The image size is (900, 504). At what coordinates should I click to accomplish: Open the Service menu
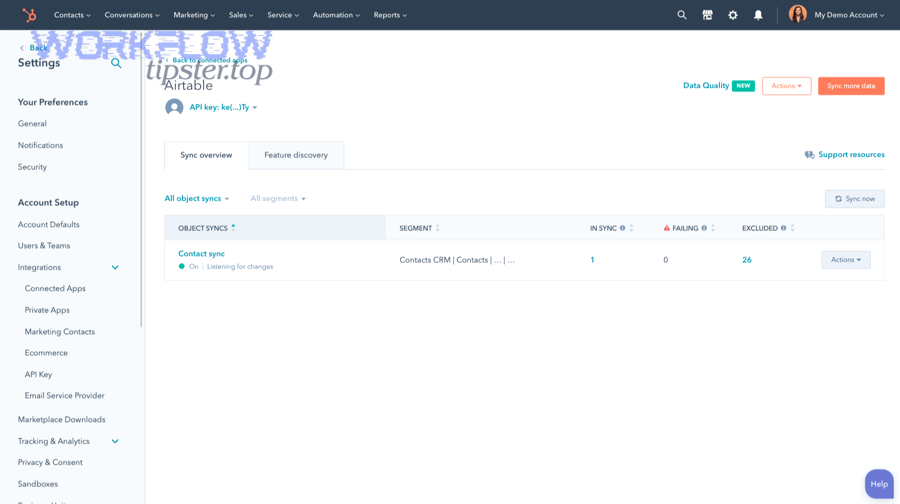(283, 15)
